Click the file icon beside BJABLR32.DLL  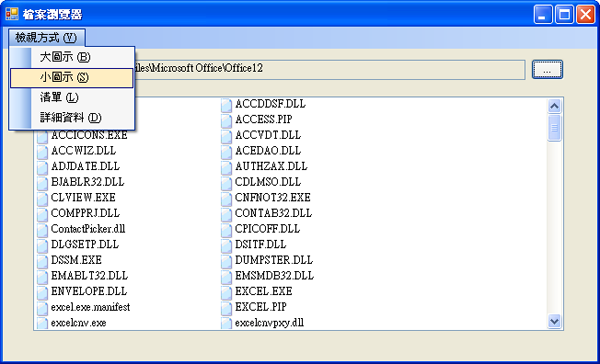coord(42,183)
